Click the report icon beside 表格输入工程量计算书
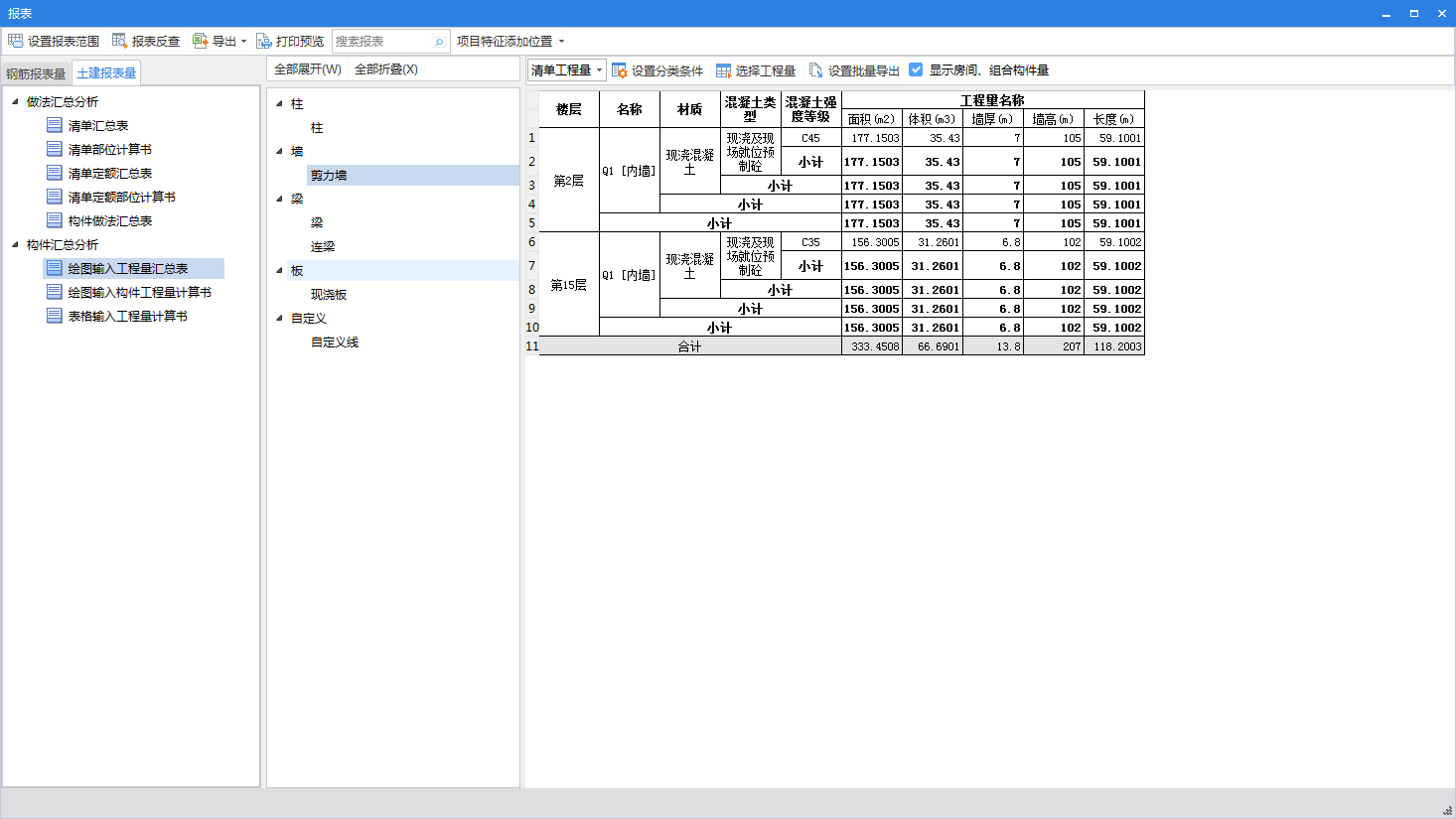 click(x=55, y=316)
